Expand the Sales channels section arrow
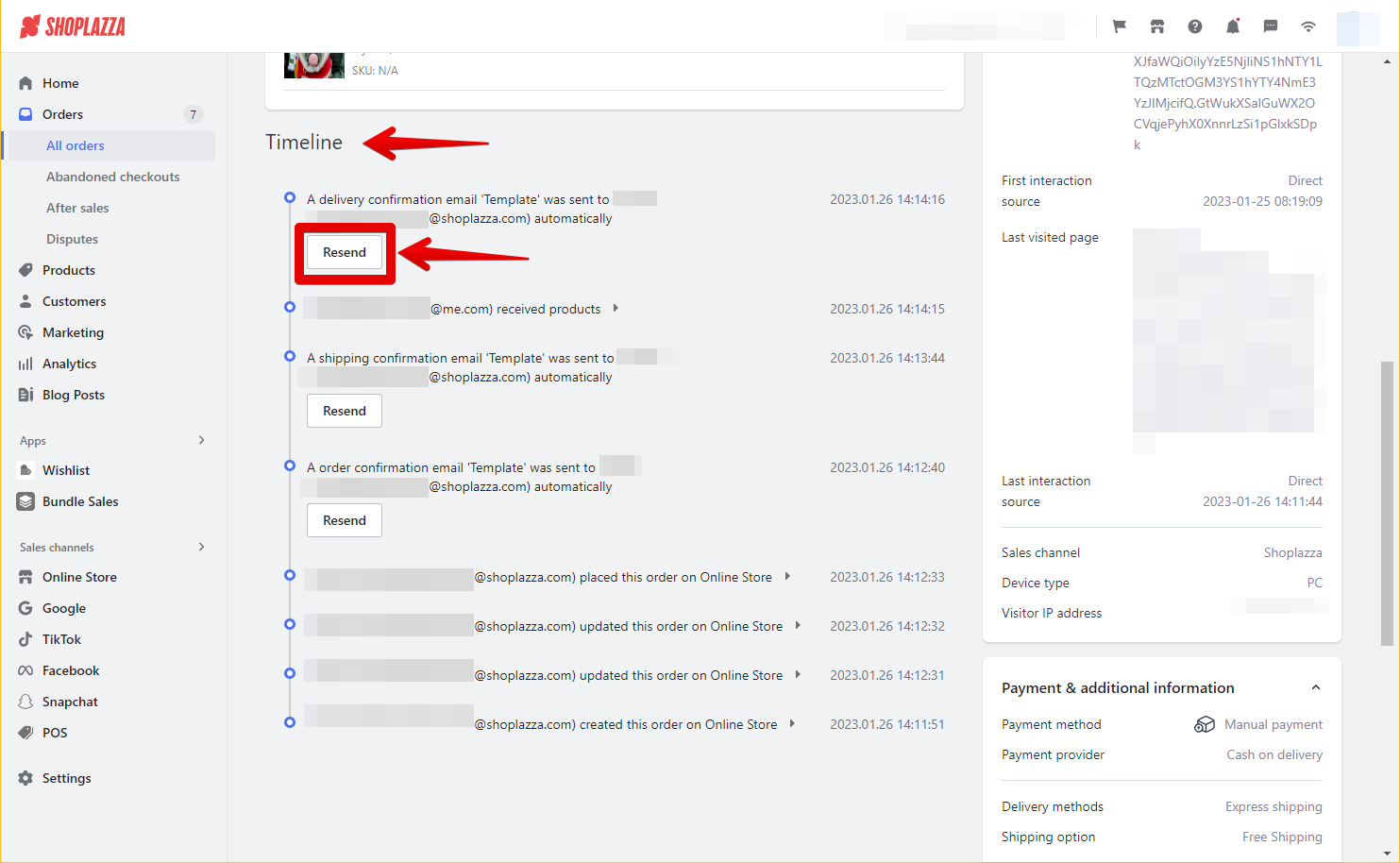The image size is (1400, 863). click(201, 547)
